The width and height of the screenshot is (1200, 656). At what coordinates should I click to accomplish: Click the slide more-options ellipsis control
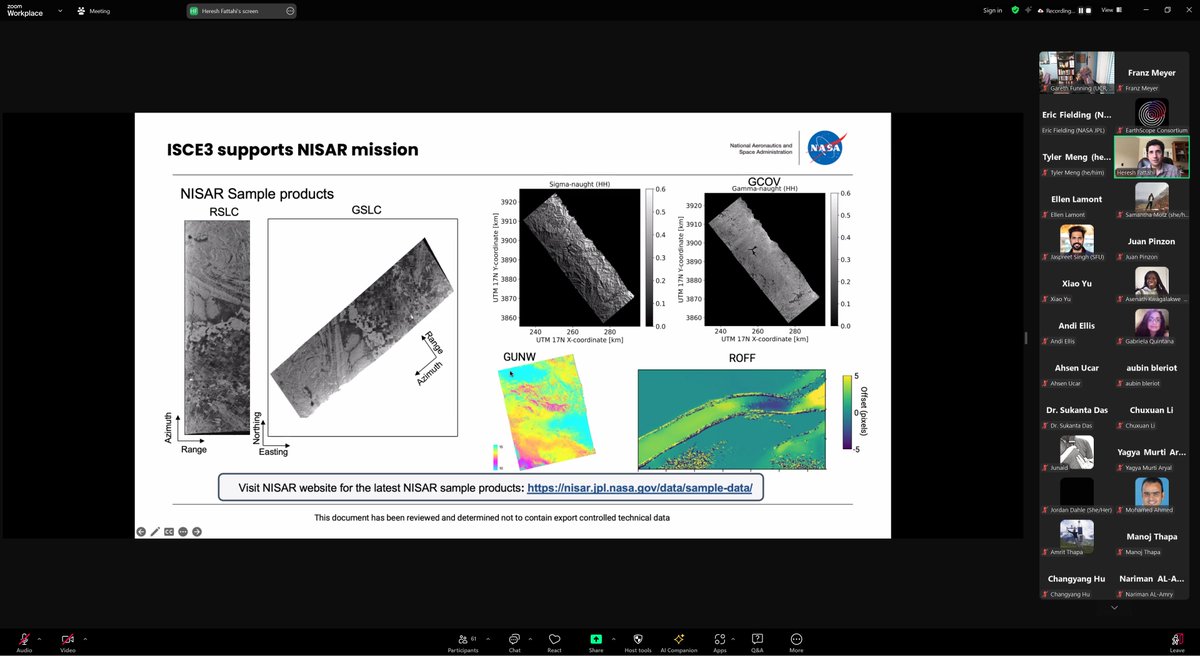(183, 531)
